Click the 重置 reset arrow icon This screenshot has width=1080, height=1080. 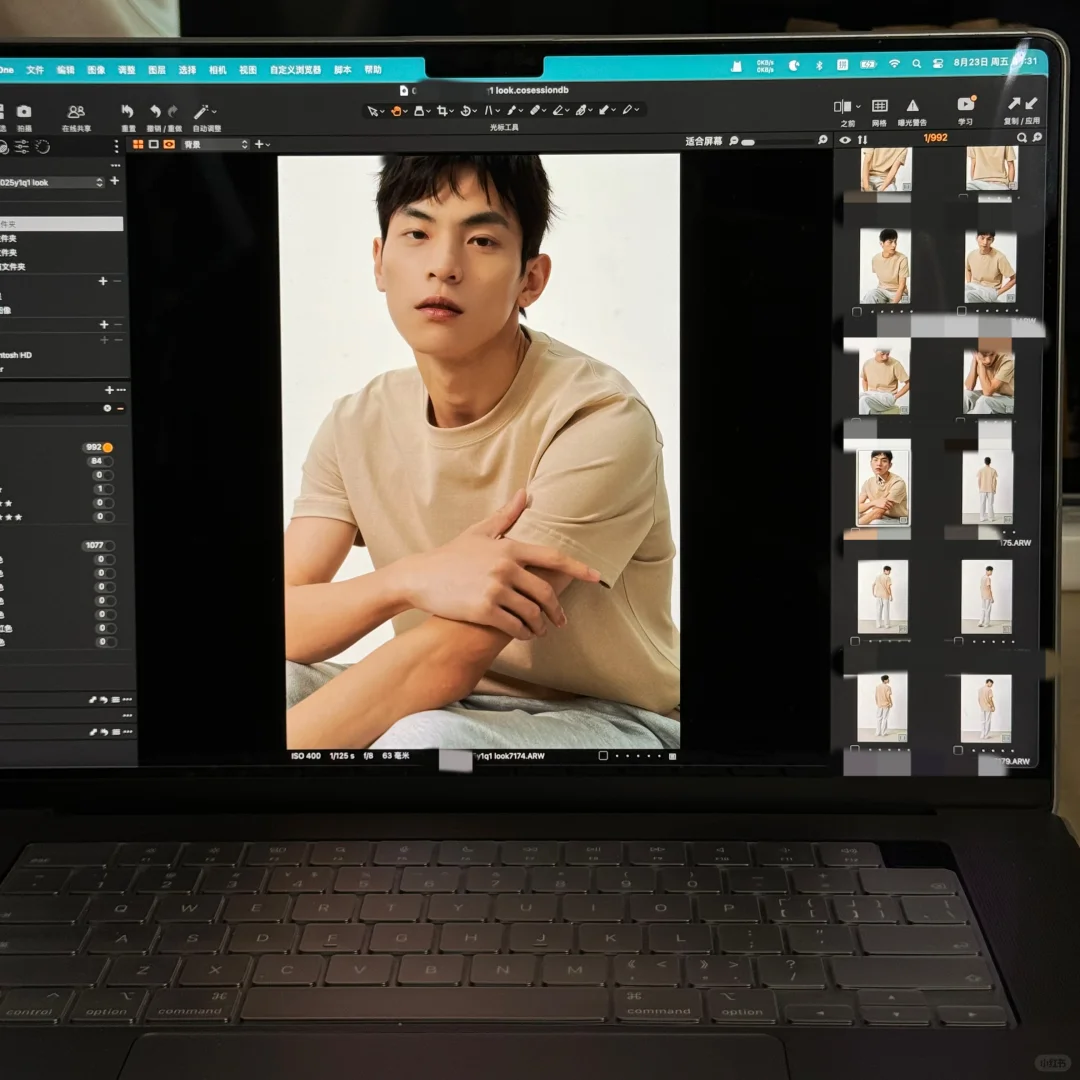coord(127,111)
